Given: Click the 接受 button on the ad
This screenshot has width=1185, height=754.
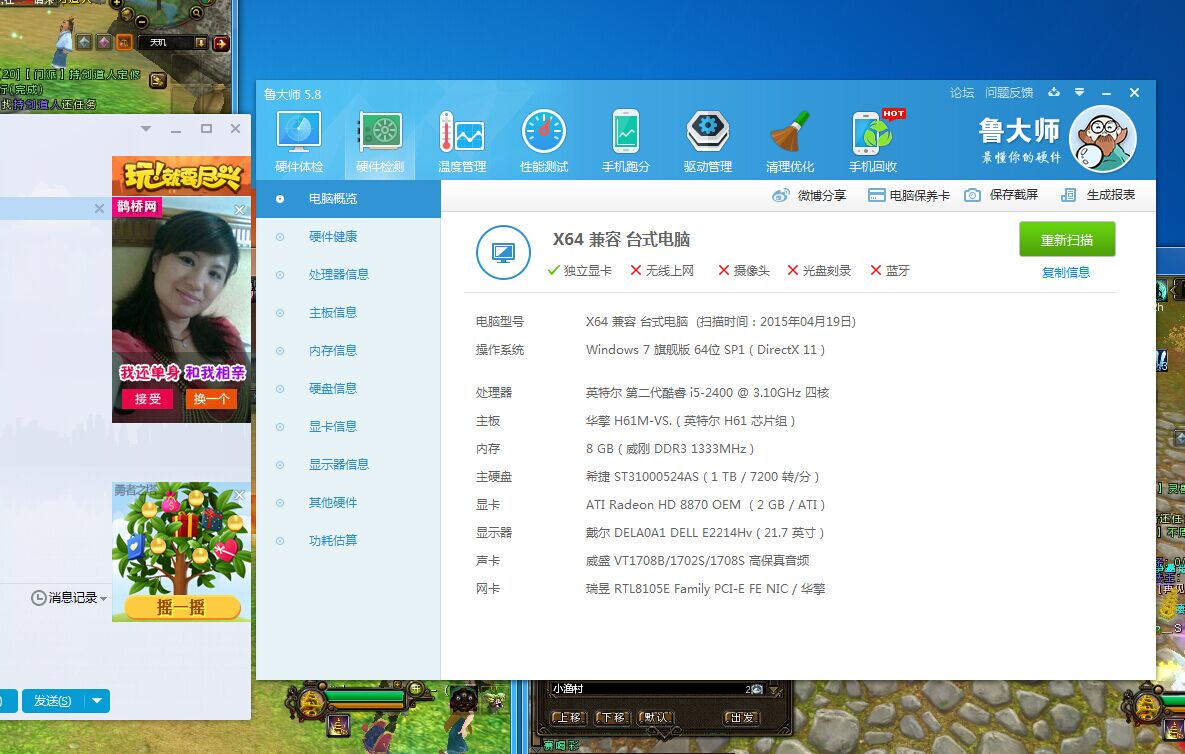Looking at the screenshot, I should 147,398.
